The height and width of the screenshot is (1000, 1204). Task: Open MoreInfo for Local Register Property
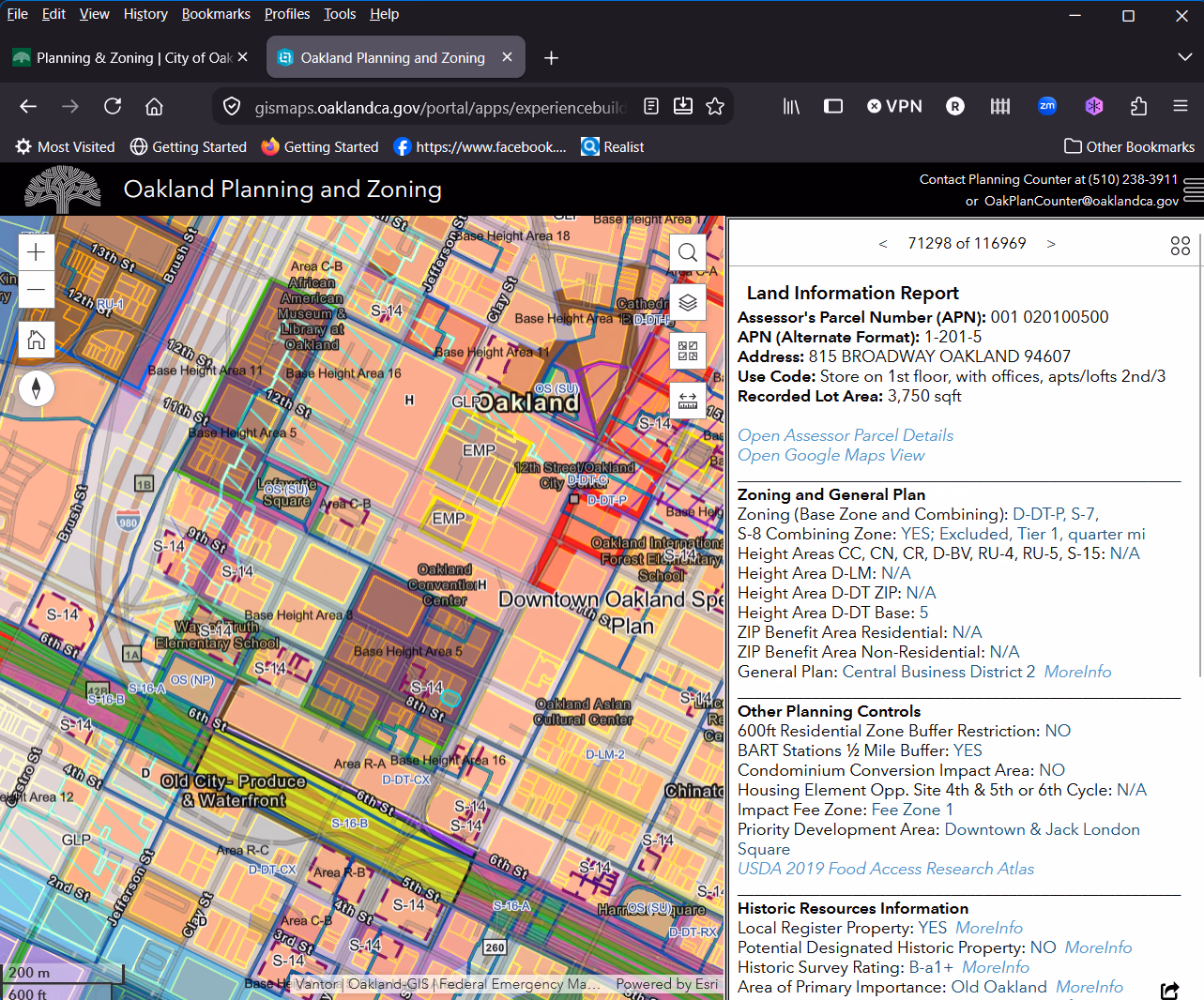(989, 928)
